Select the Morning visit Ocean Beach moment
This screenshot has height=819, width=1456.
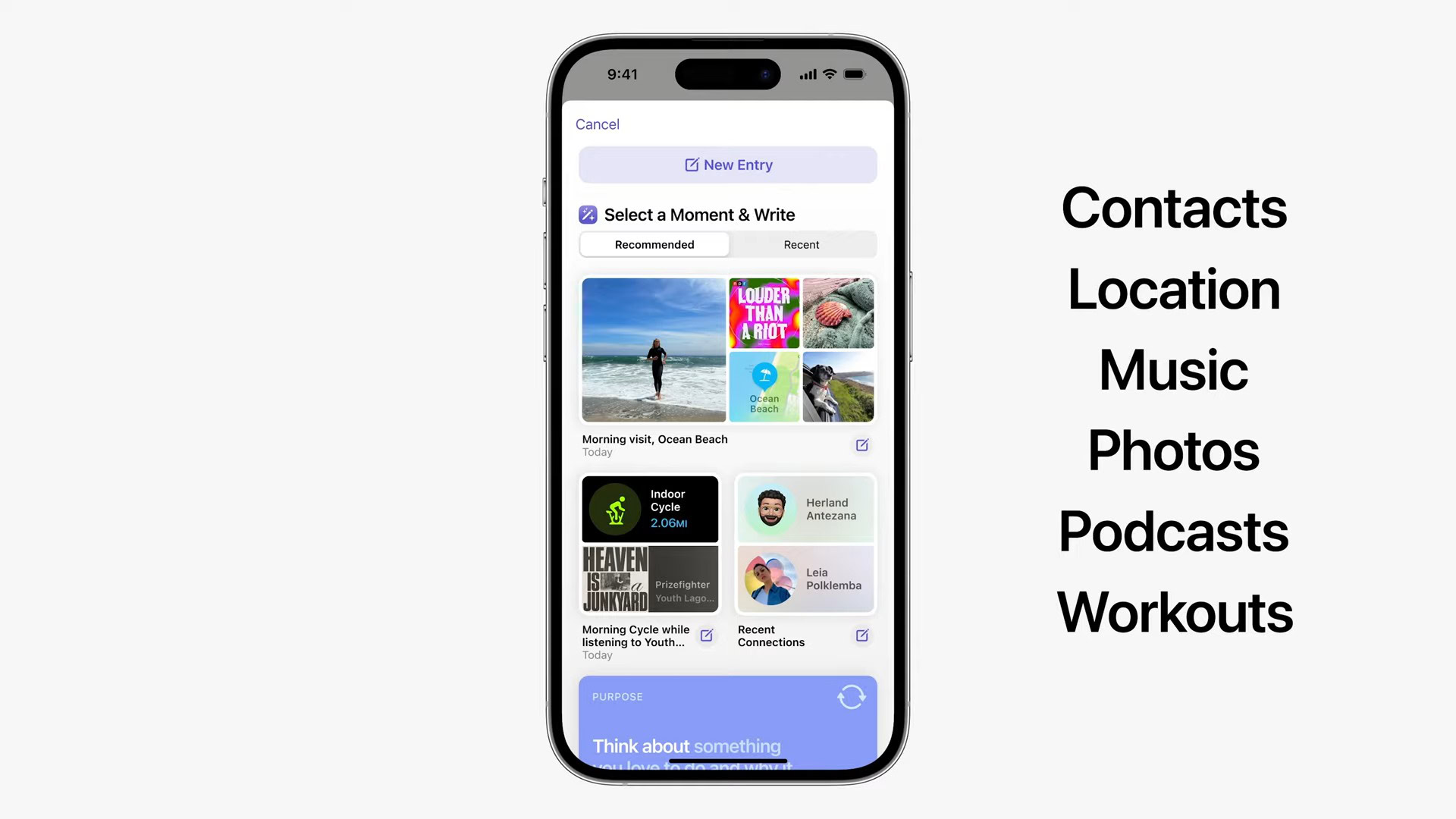(x=727, y=365)
